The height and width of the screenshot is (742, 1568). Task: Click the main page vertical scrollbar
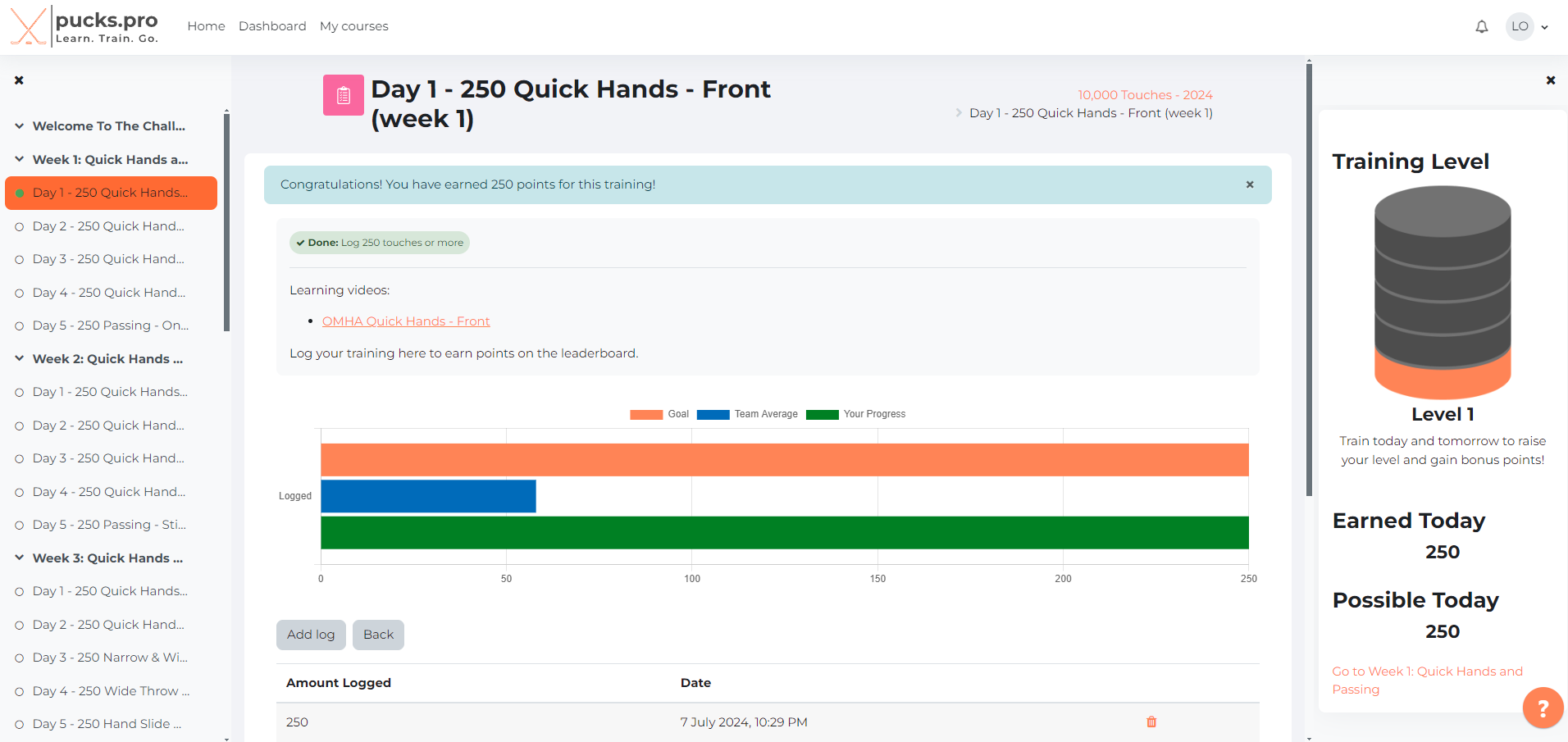(x=1309, y=279)
